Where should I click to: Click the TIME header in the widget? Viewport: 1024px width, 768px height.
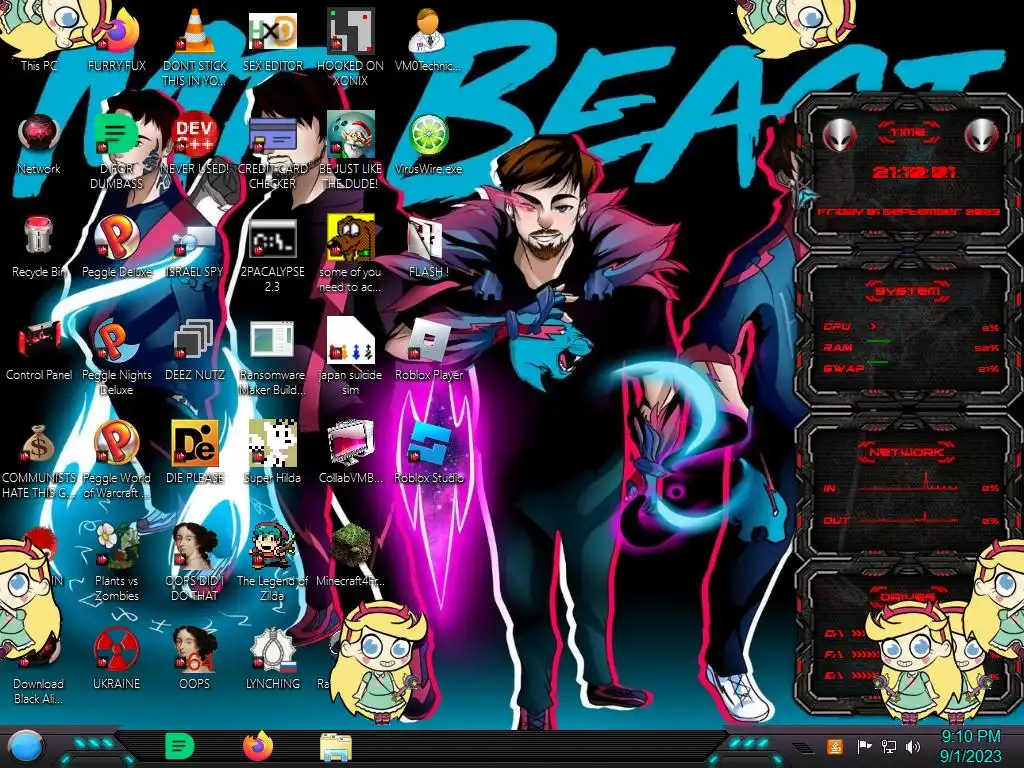(908, 133)
